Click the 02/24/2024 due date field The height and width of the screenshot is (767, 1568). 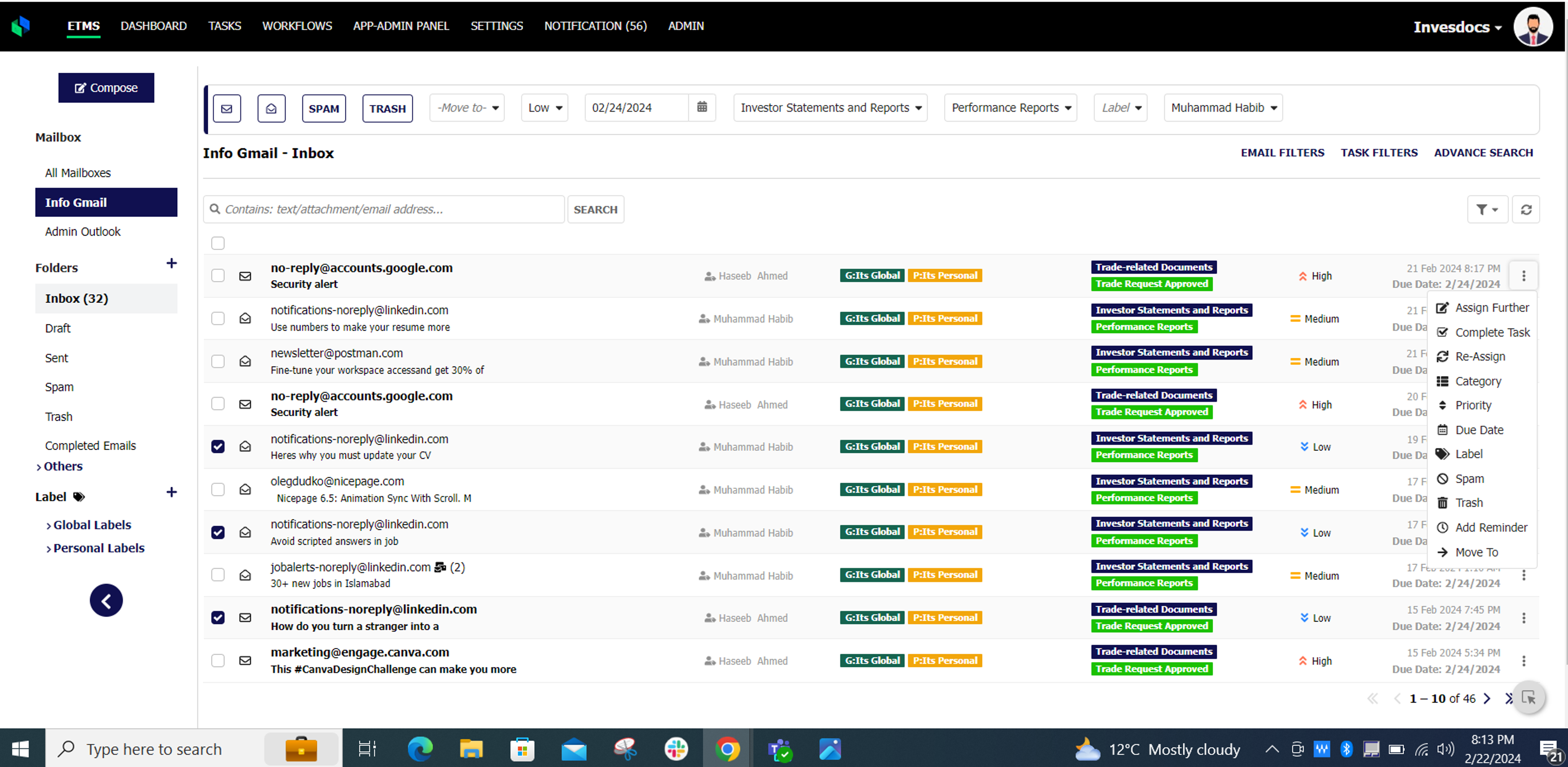[637, 108]
